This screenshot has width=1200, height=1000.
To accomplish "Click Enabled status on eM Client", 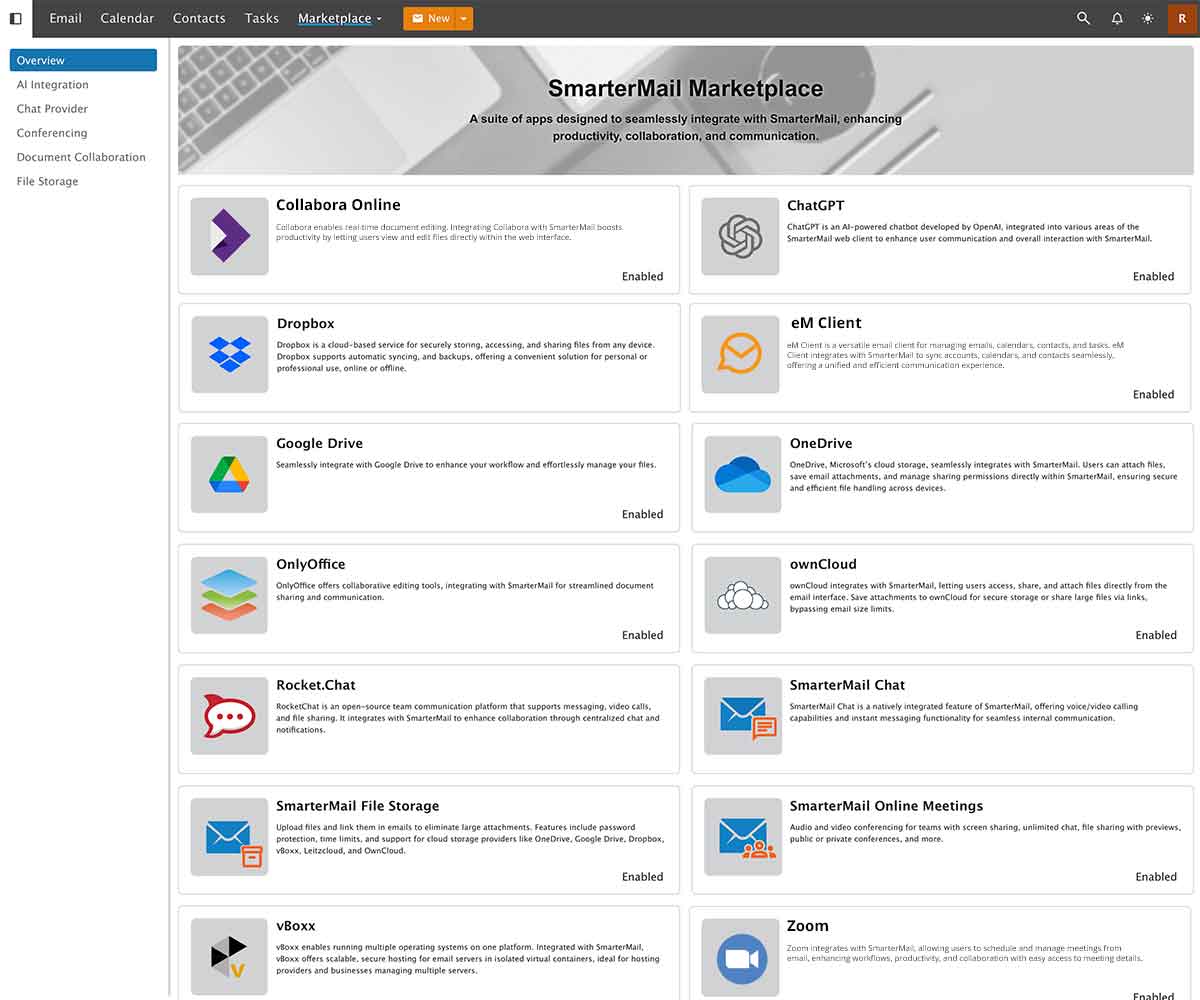I will click(1154, 394).
